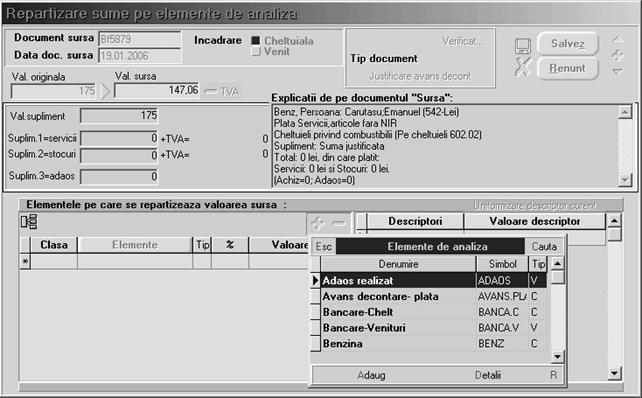Click the TVA toggle next to Val. sursa
The height and width of the screenshot is (398, 642).
point(222,91)
